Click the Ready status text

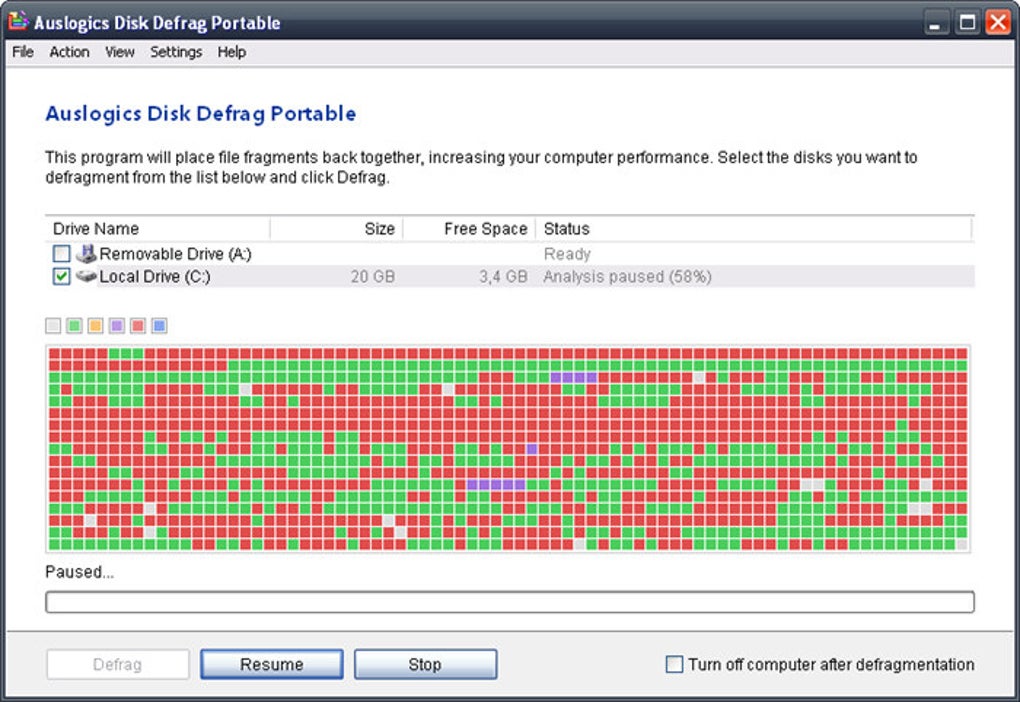(x=567, y=254)
